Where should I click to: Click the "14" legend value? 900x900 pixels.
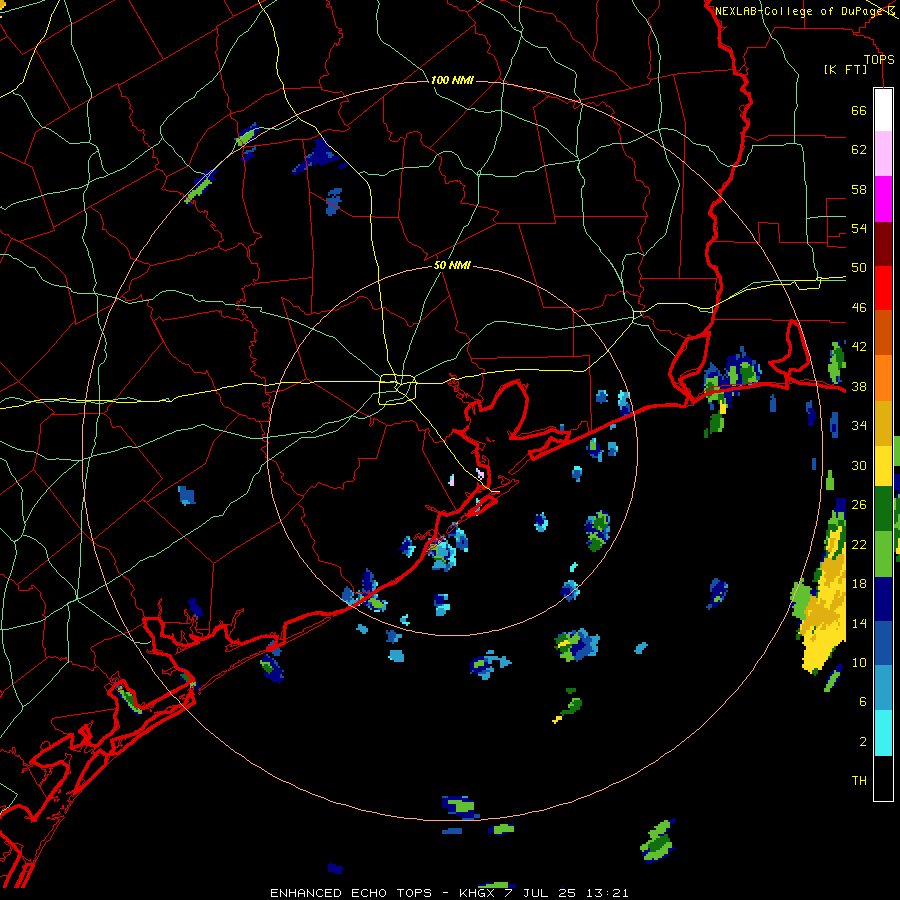click(859, 623)
